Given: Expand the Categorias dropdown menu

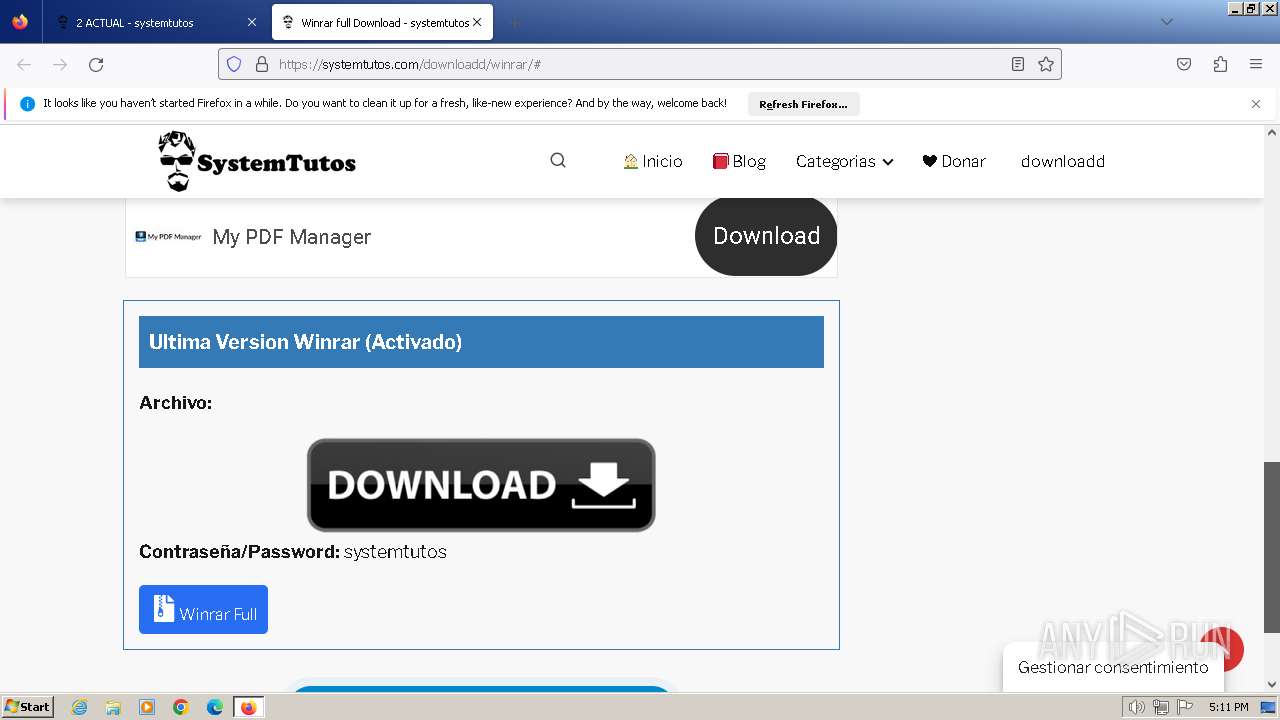Looking at the screenshot, I should point(844,161).
